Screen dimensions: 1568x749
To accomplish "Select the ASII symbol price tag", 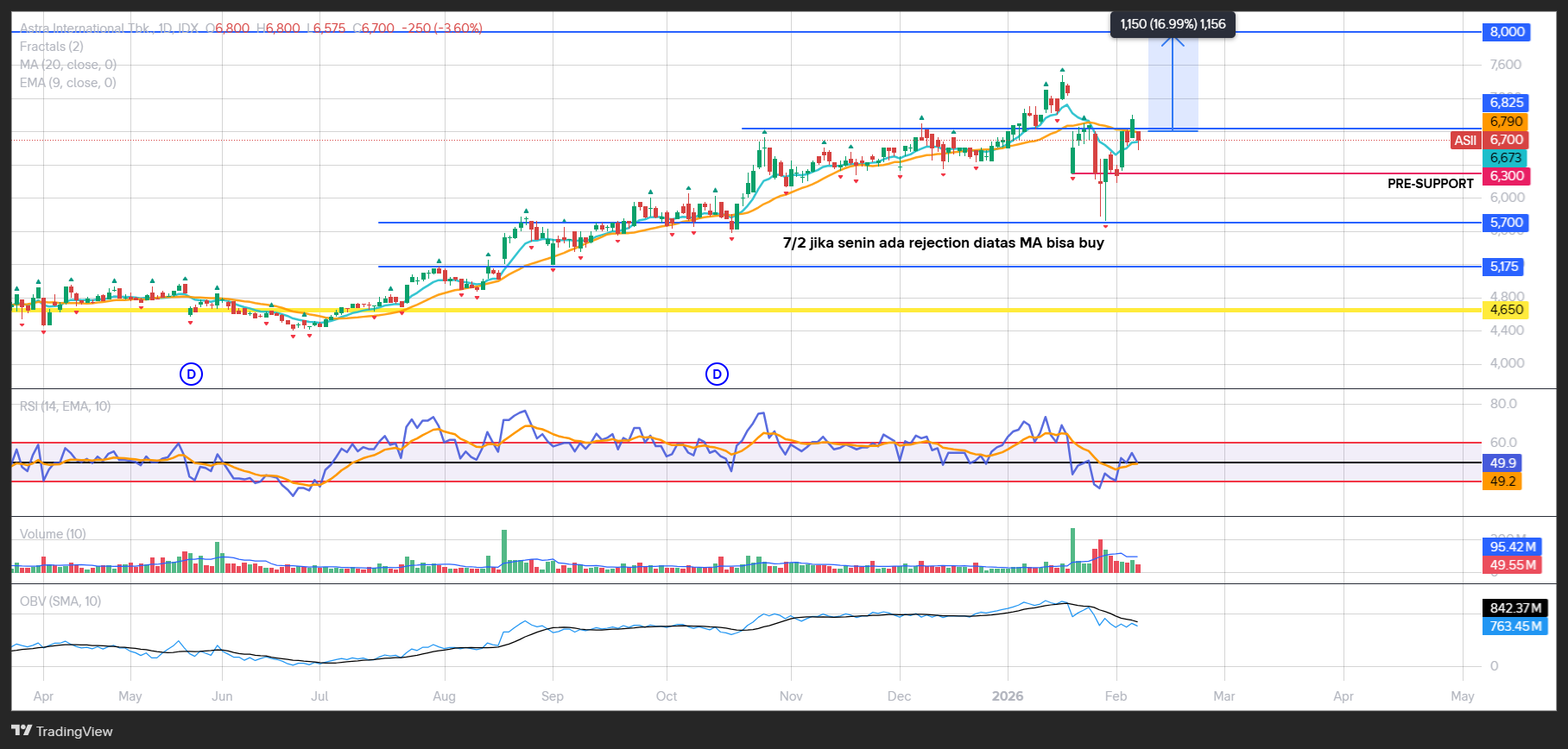I will pyautogui.click(x=1464, y=140).
